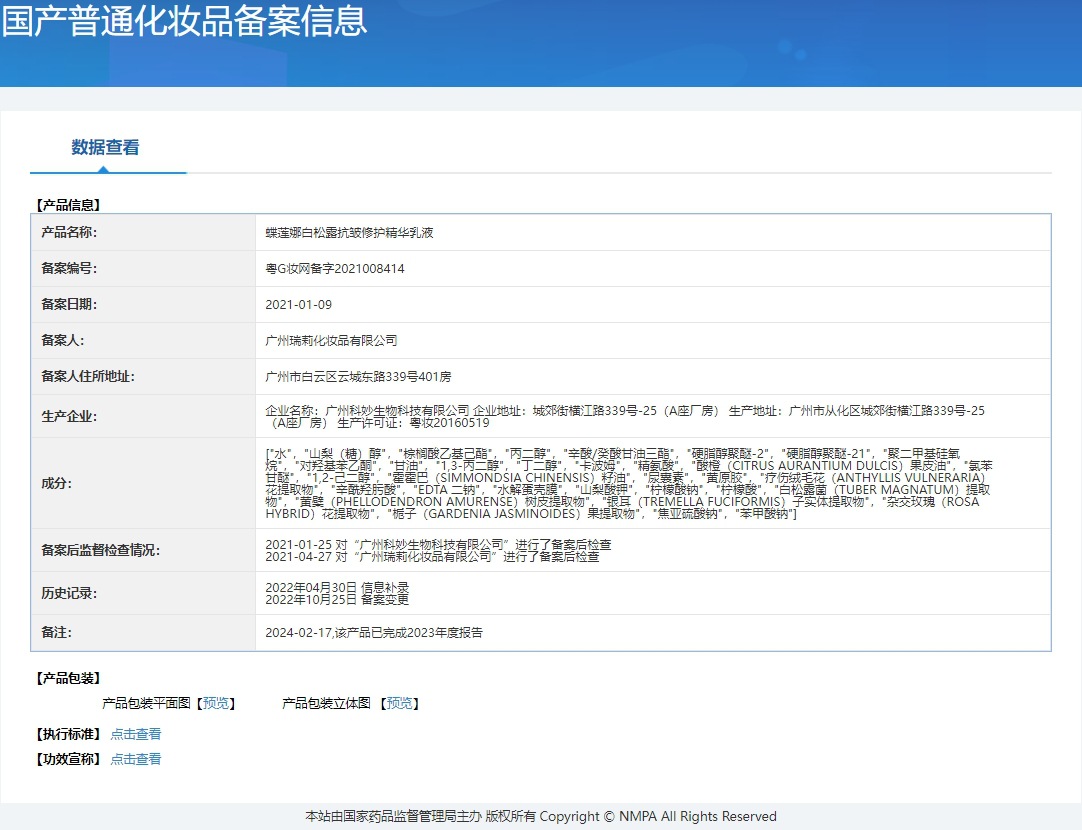1082x830 pixels.
Task: Select product name 蝶莲娜白松露抗皱修护精华乳液
Action: [349, 232]
